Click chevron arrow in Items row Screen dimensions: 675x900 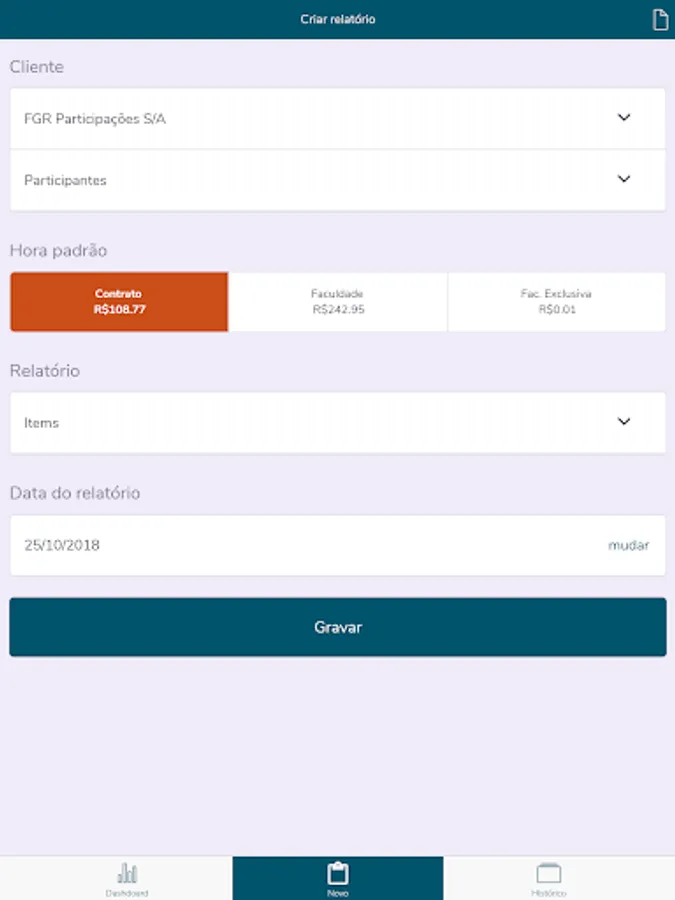[x=624, y=422]
